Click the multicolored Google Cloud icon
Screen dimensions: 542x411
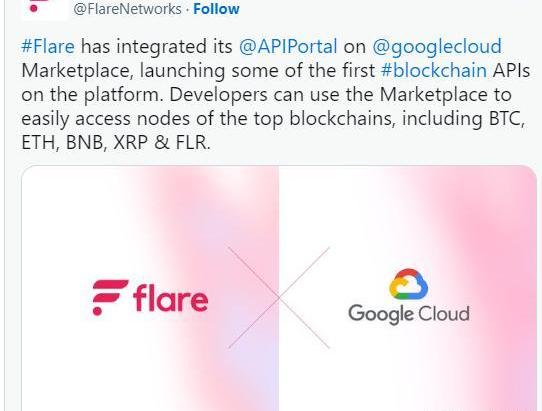tap(409, 284)
